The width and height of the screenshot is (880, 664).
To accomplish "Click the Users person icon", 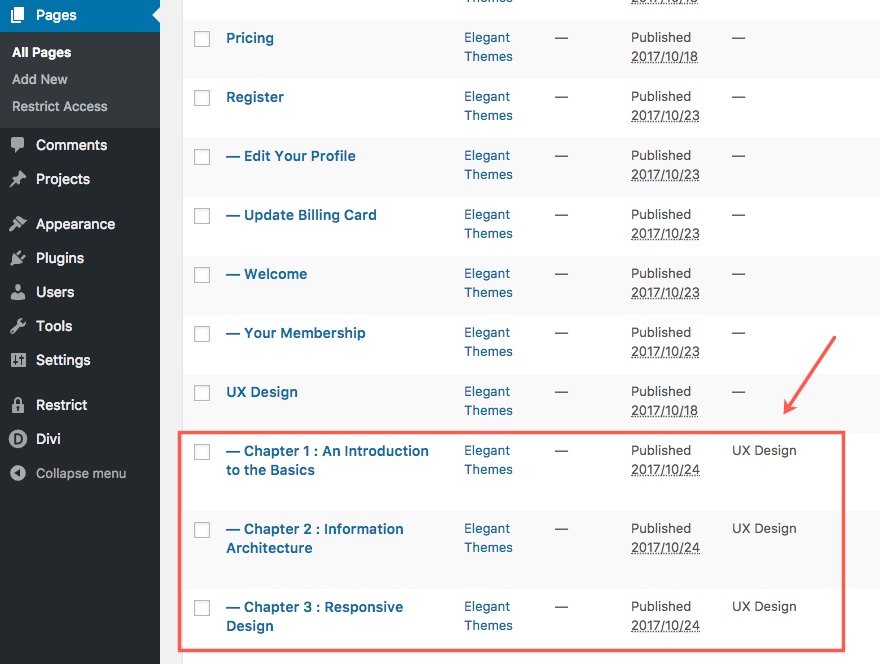I will click(x=17, y=292).
